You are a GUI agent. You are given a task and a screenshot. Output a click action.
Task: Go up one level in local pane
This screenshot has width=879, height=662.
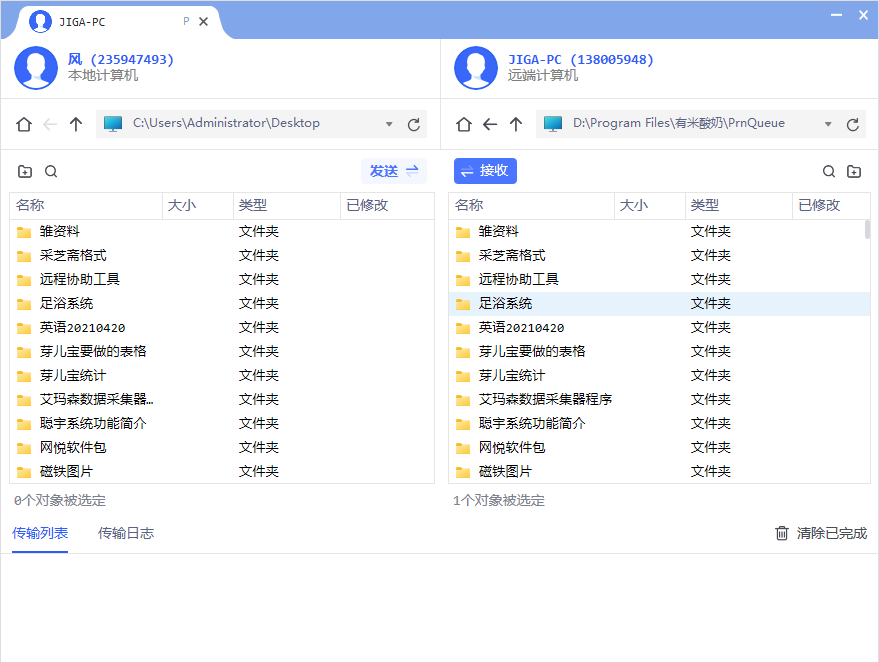click(76, 124)
